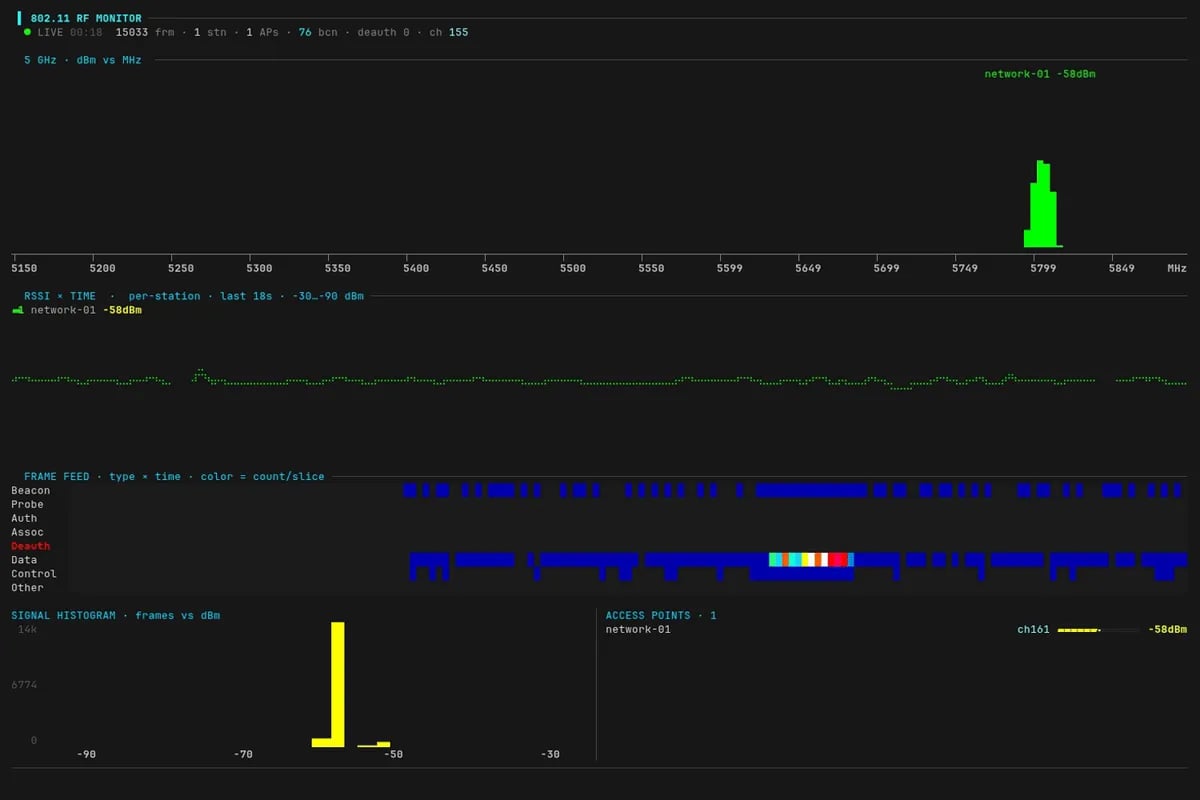
Task: Click the green network-01 legend marker in RSSI panel
Action: pos(17,311)
